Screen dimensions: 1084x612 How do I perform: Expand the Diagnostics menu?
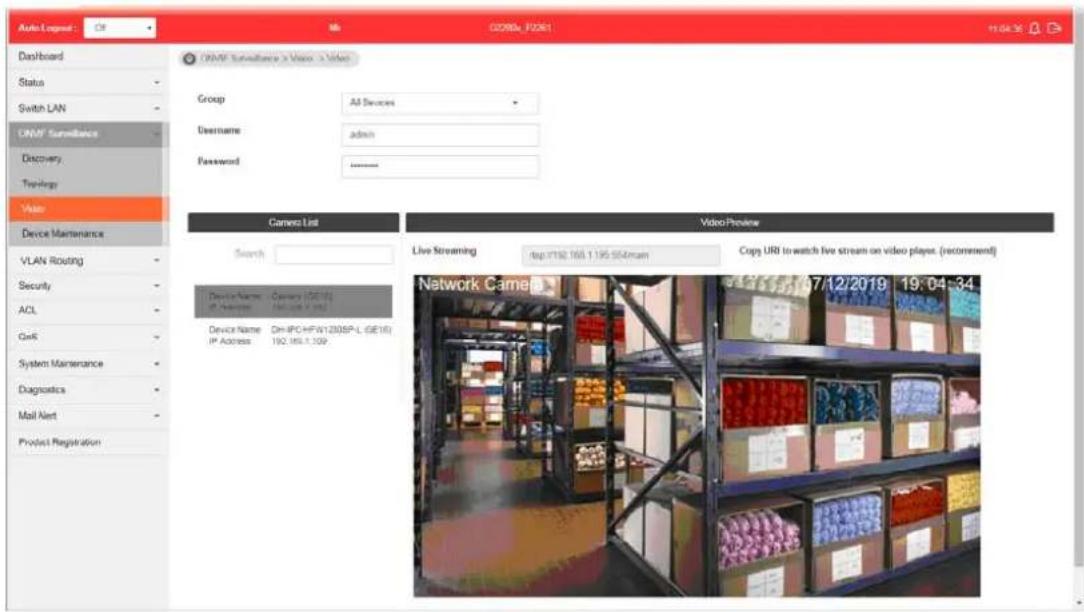[x=88, y=390]
